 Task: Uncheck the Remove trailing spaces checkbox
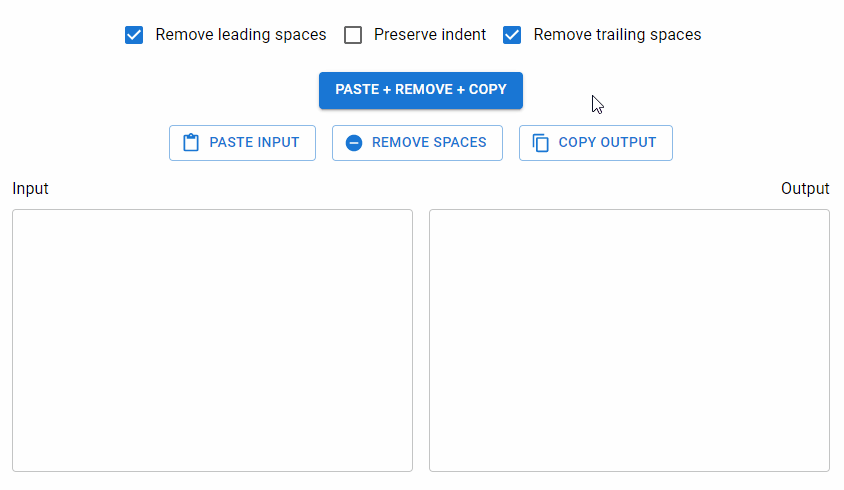[x=512, y=35]
